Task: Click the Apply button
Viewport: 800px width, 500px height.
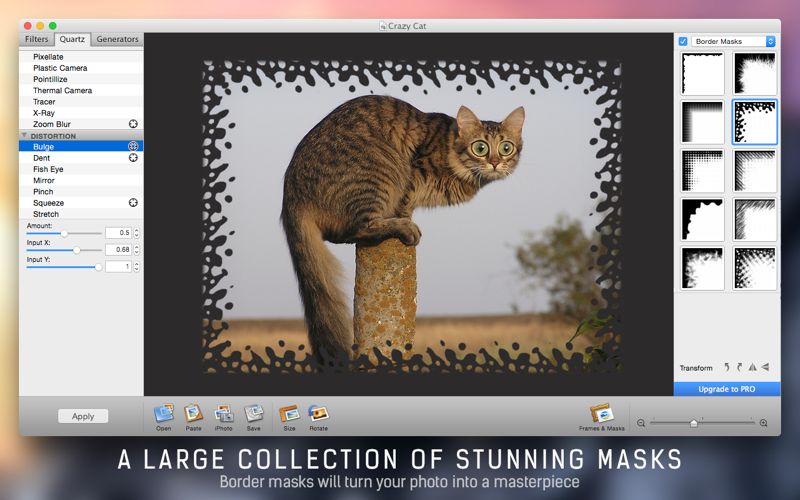Action: pos(83,416)
